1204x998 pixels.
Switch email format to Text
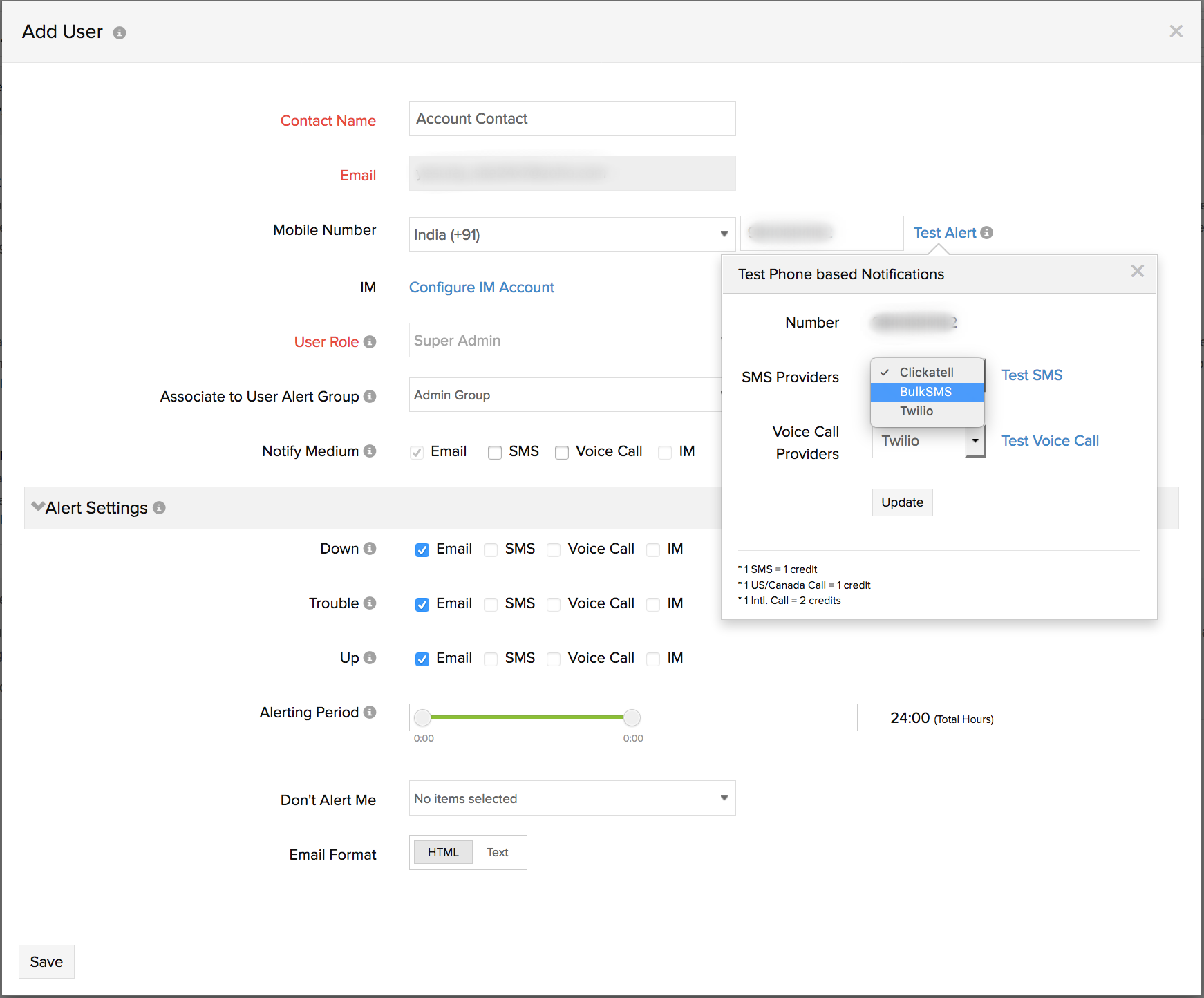[x=497, y=852]
